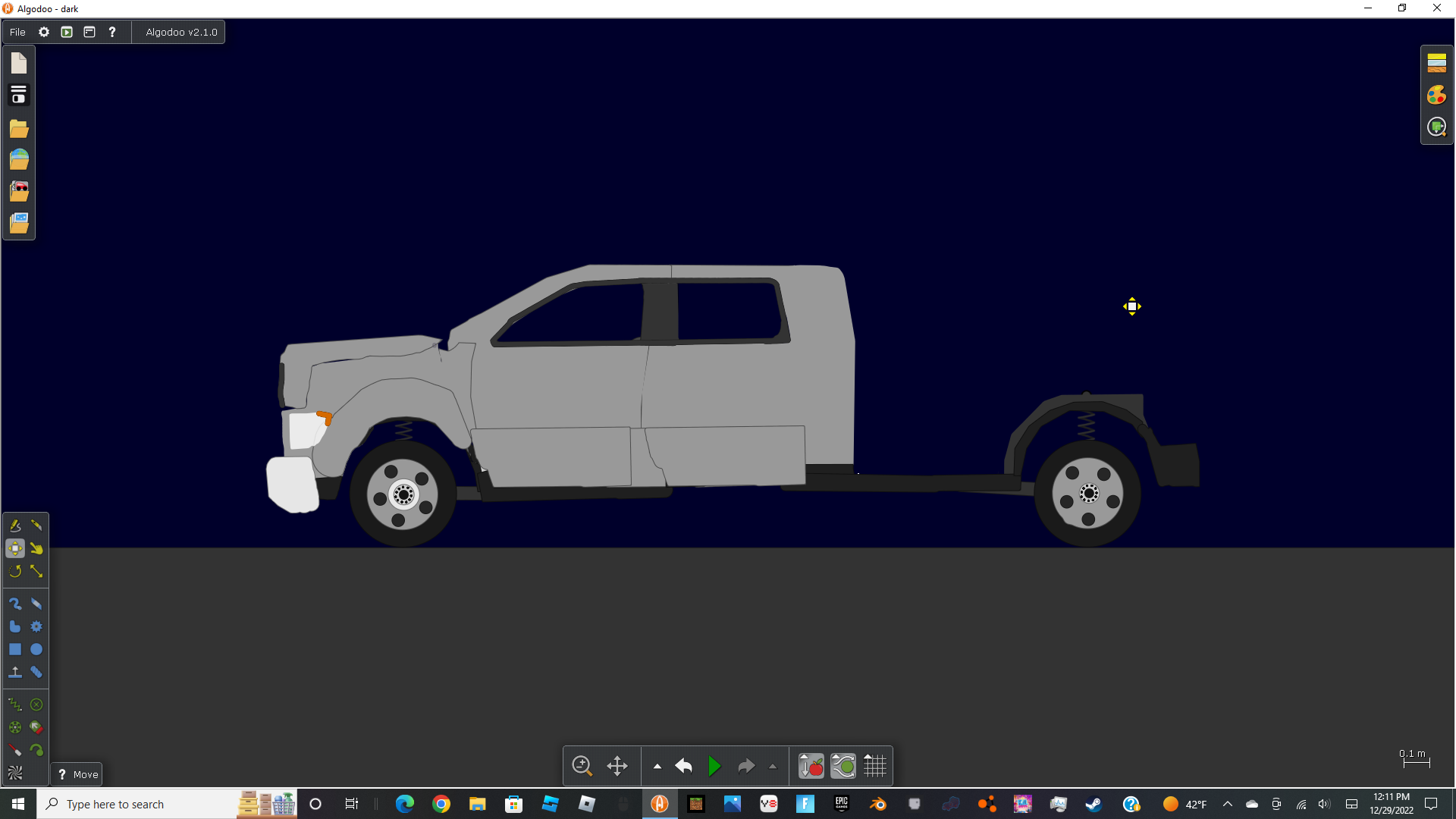Expand the redo history arrow
The height and width of the screenshot is (819, 1456).
click(x=773, y=767)
